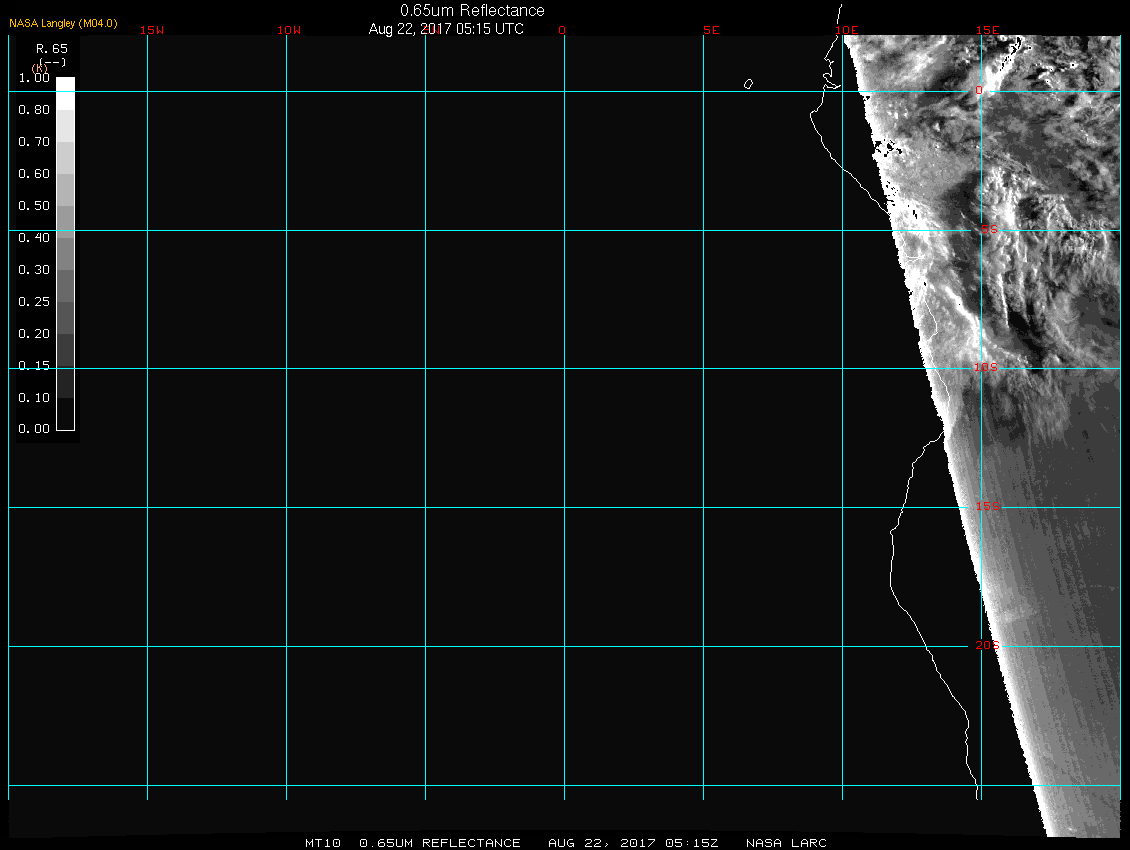Click the 15W longitude label

pos(152,30)
